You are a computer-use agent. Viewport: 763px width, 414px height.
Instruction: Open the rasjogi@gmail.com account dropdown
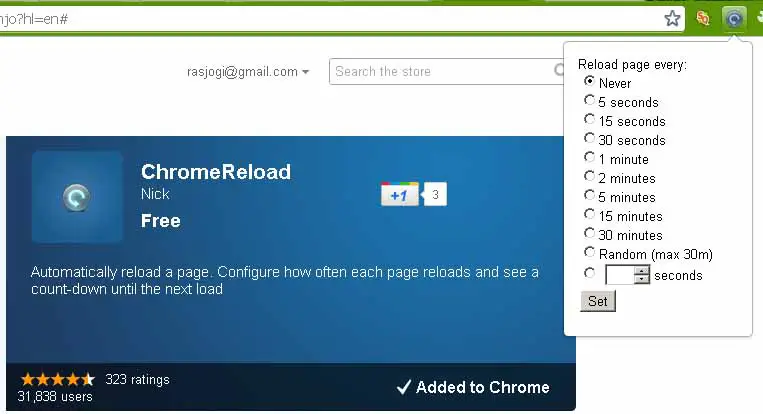coord(248,72)
